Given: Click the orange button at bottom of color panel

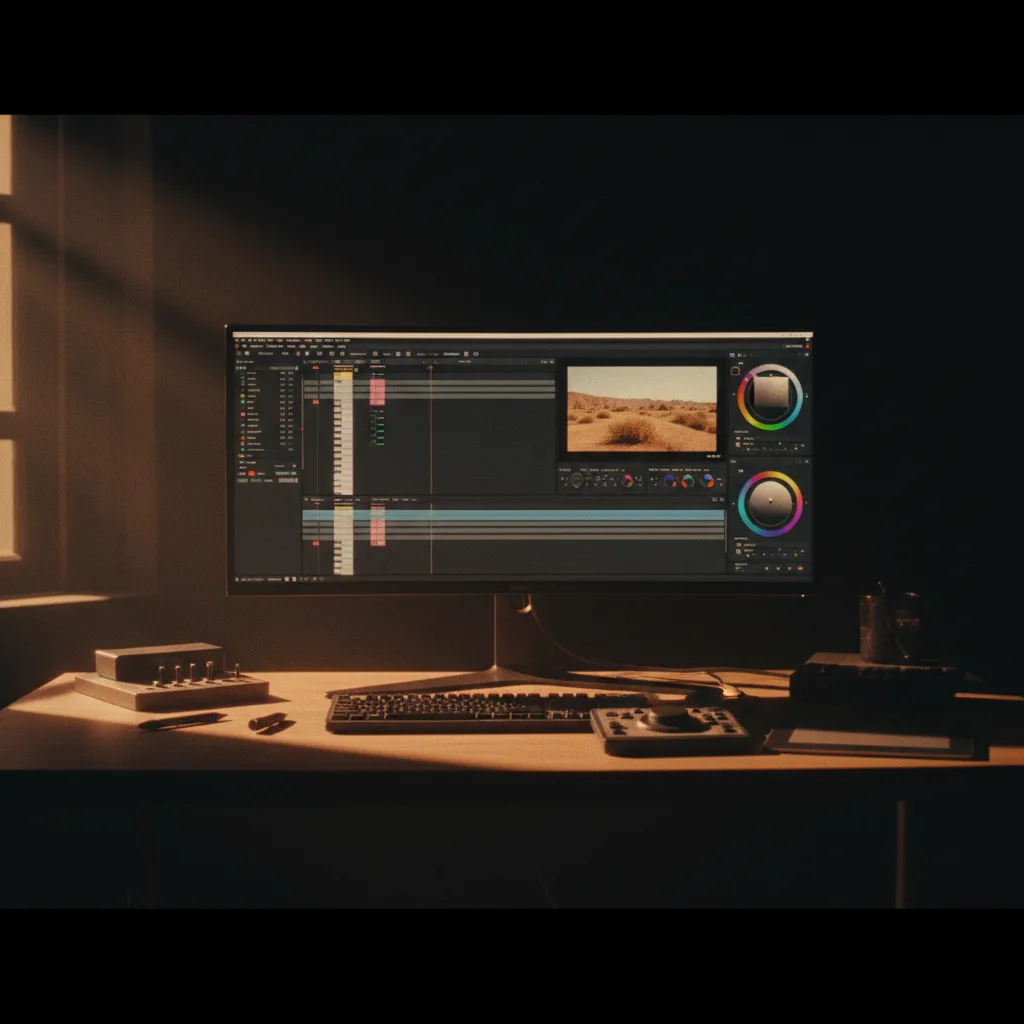Looking at the screenshot, I should click(x=800, y=568).
